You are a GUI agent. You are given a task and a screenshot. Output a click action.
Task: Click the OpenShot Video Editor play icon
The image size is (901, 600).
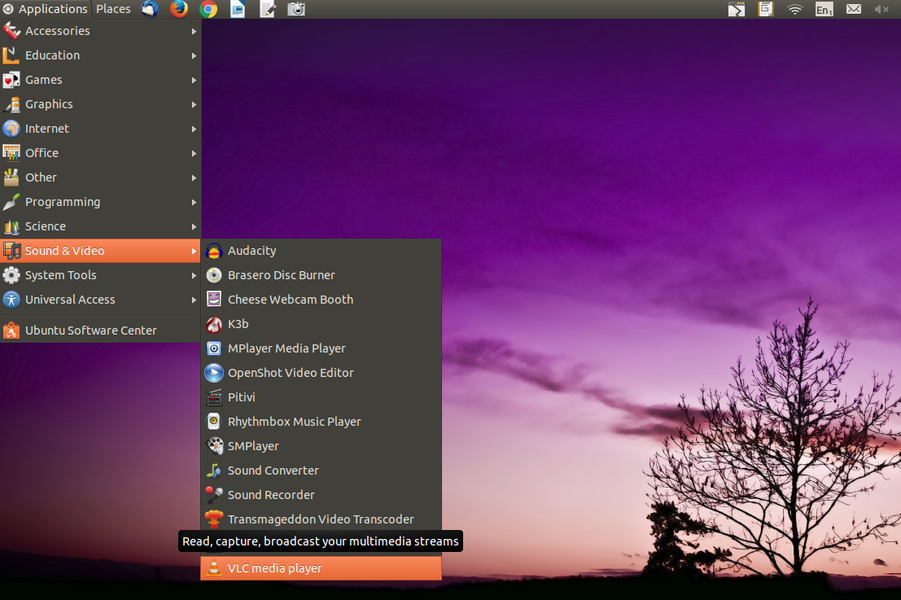(x=214, y=373)
